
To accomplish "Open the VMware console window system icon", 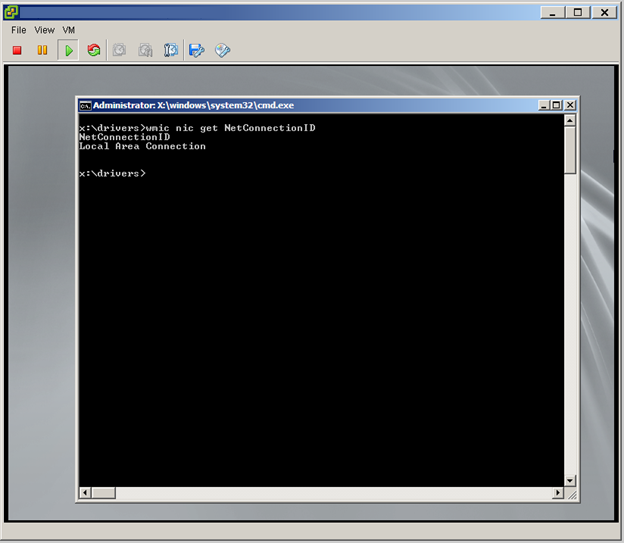I will tap(11, 12).
